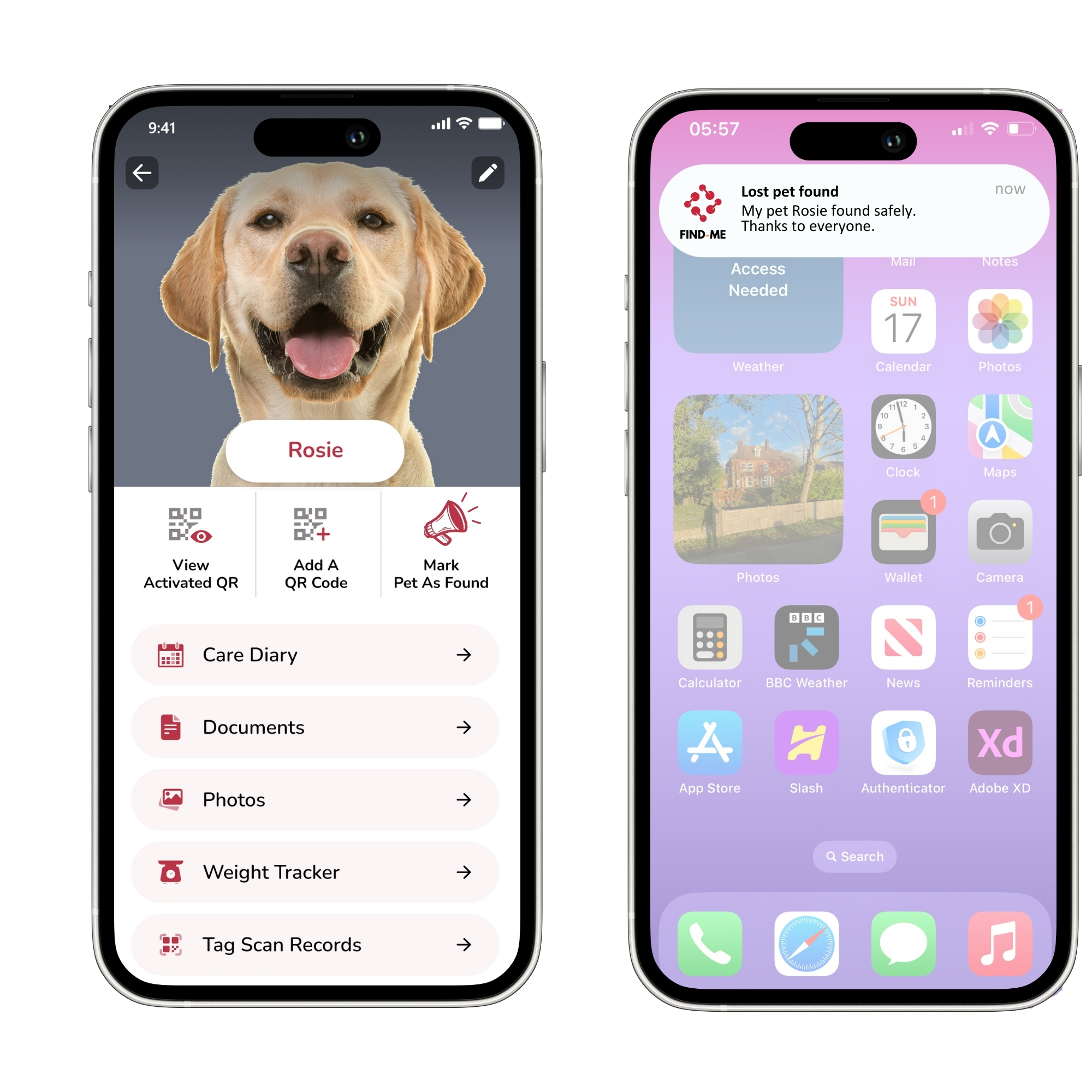Toggle Rosie's pet profile name label

tap(311, 450)
